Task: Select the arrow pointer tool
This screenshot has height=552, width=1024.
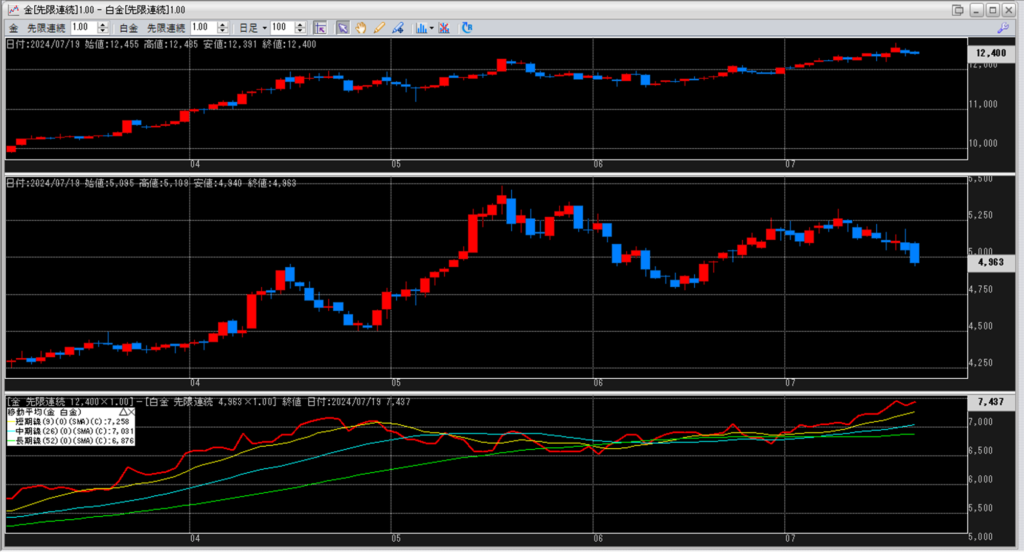Action: (x=342, y=28)
